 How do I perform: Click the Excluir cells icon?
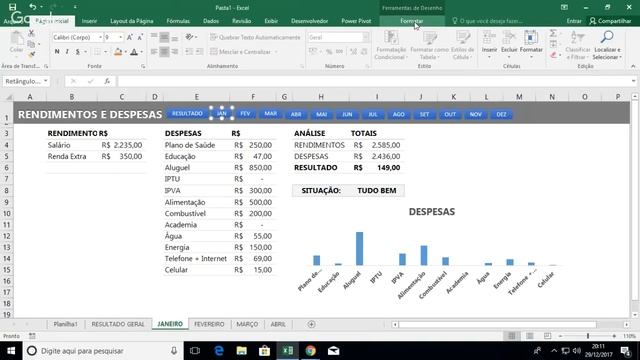(x=509, y=38)
